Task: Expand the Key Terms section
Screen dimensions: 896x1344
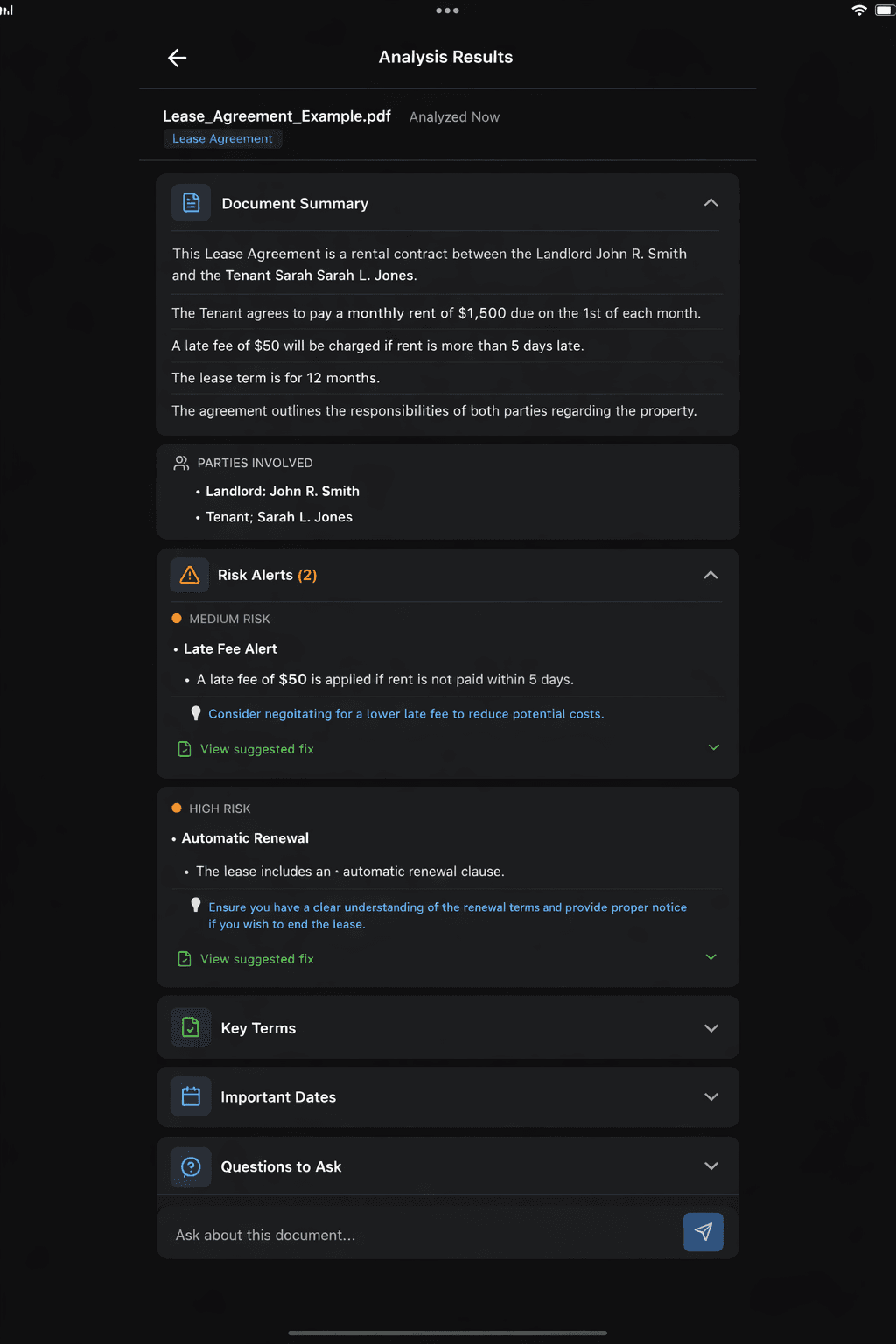Action: (710, 1028)
